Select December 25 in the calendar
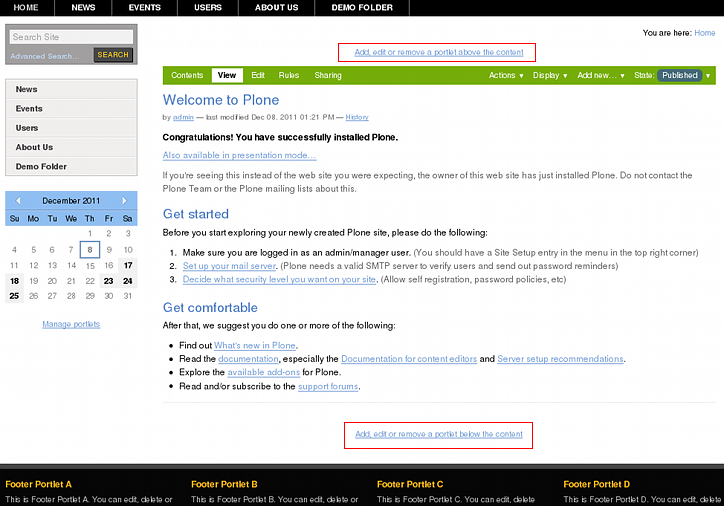 pos(14,296)
